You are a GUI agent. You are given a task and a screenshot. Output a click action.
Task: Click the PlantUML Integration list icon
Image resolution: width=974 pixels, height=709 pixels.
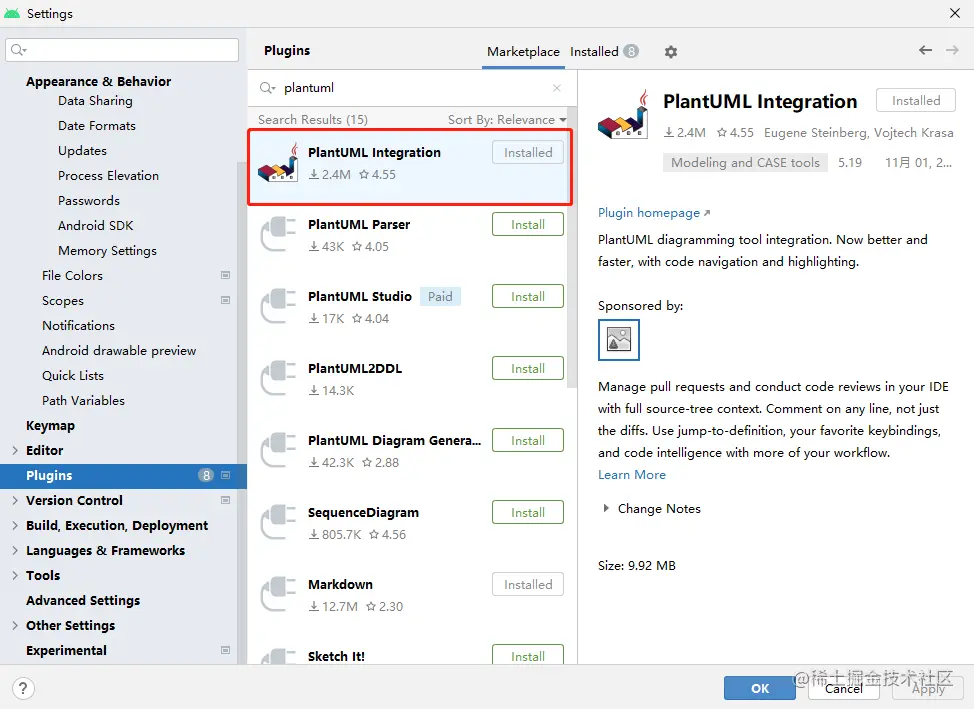pyautogui.click(x=278, y=163)
